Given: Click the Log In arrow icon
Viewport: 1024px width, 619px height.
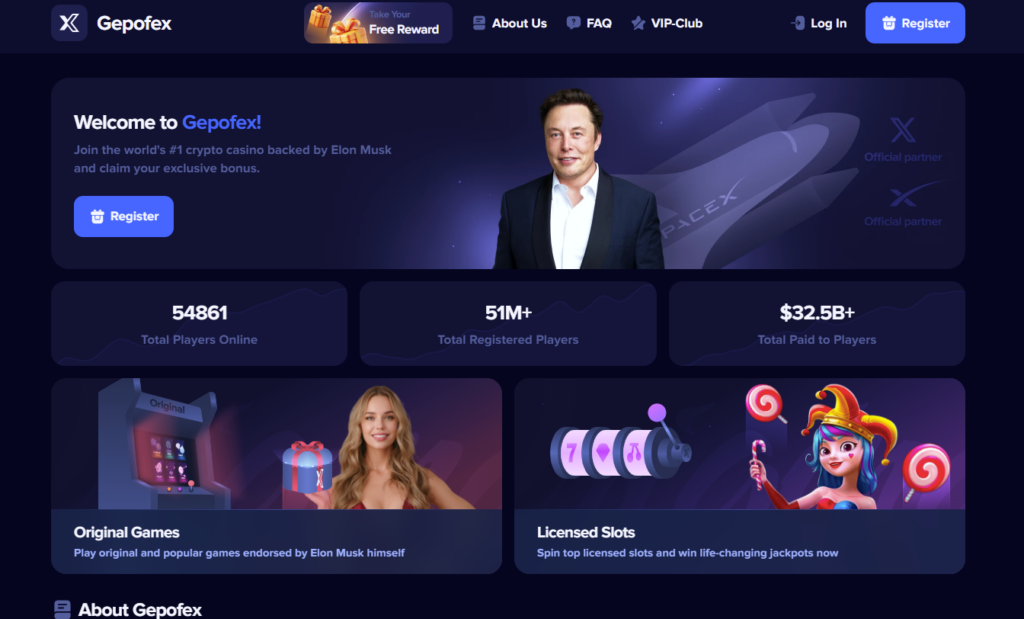Looking at the screenshot, I should (x=797, y=23).
